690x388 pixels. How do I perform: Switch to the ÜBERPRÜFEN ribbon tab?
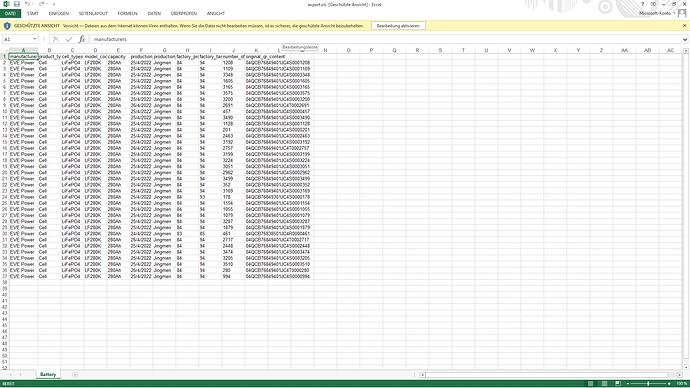(184, 14)
